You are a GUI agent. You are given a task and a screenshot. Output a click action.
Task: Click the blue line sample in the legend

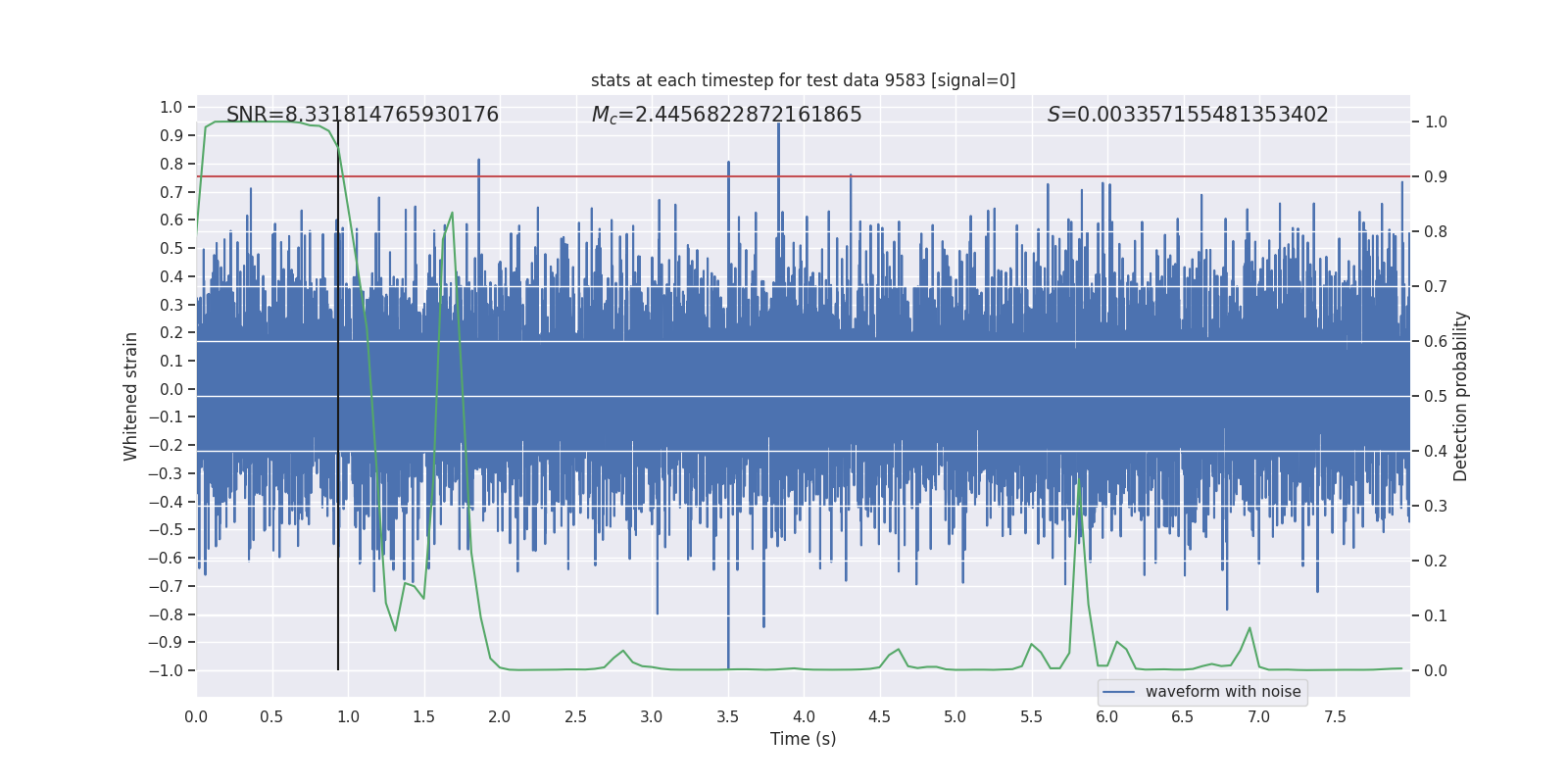point(1119,692)
